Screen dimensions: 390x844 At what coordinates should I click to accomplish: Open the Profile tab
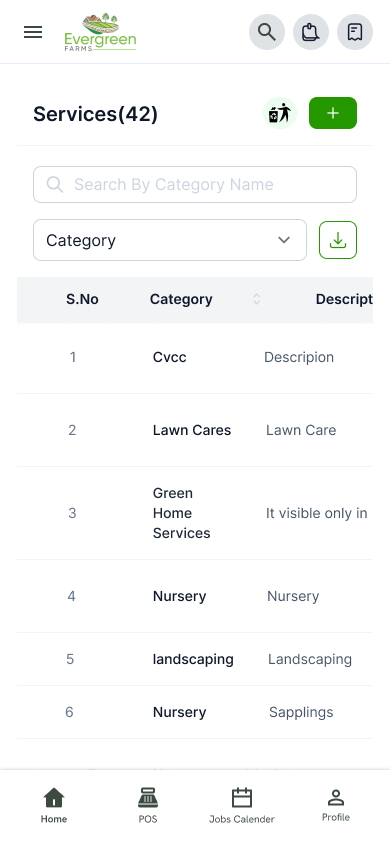(336, 805)
